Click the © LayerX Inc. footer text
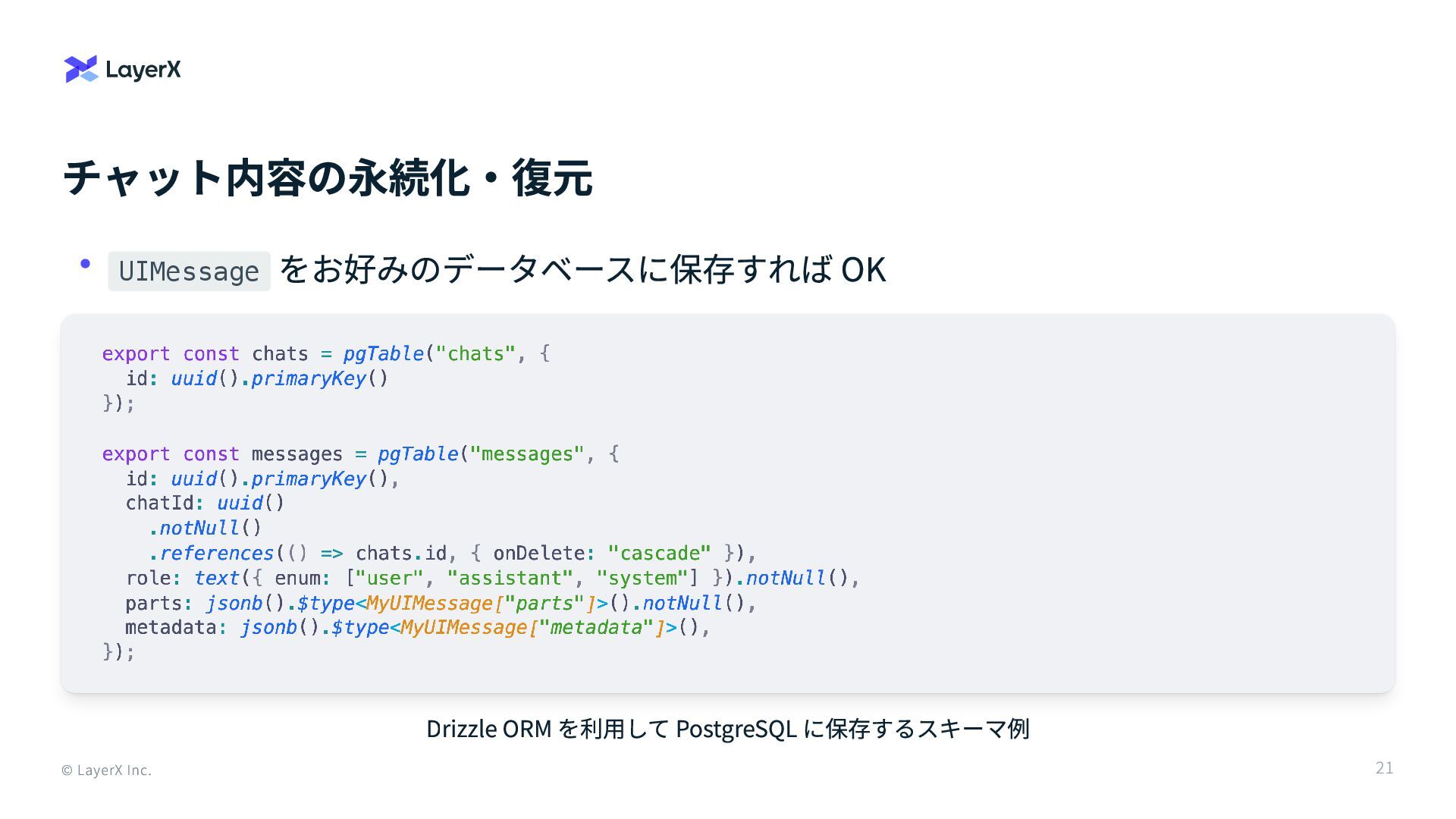Image resolution: width=1456 pixels, height=819 pixels. click(106, 770)
